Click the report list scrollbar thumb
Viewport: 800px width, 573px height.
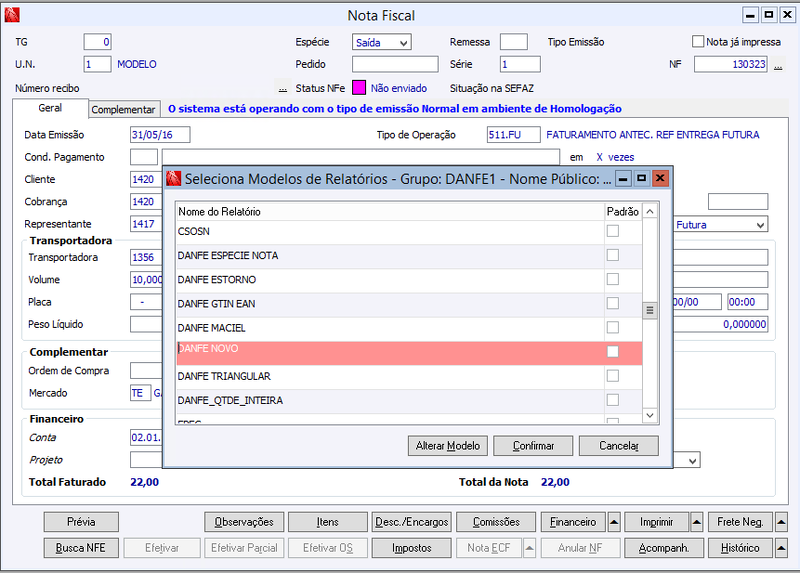(649, 310)
